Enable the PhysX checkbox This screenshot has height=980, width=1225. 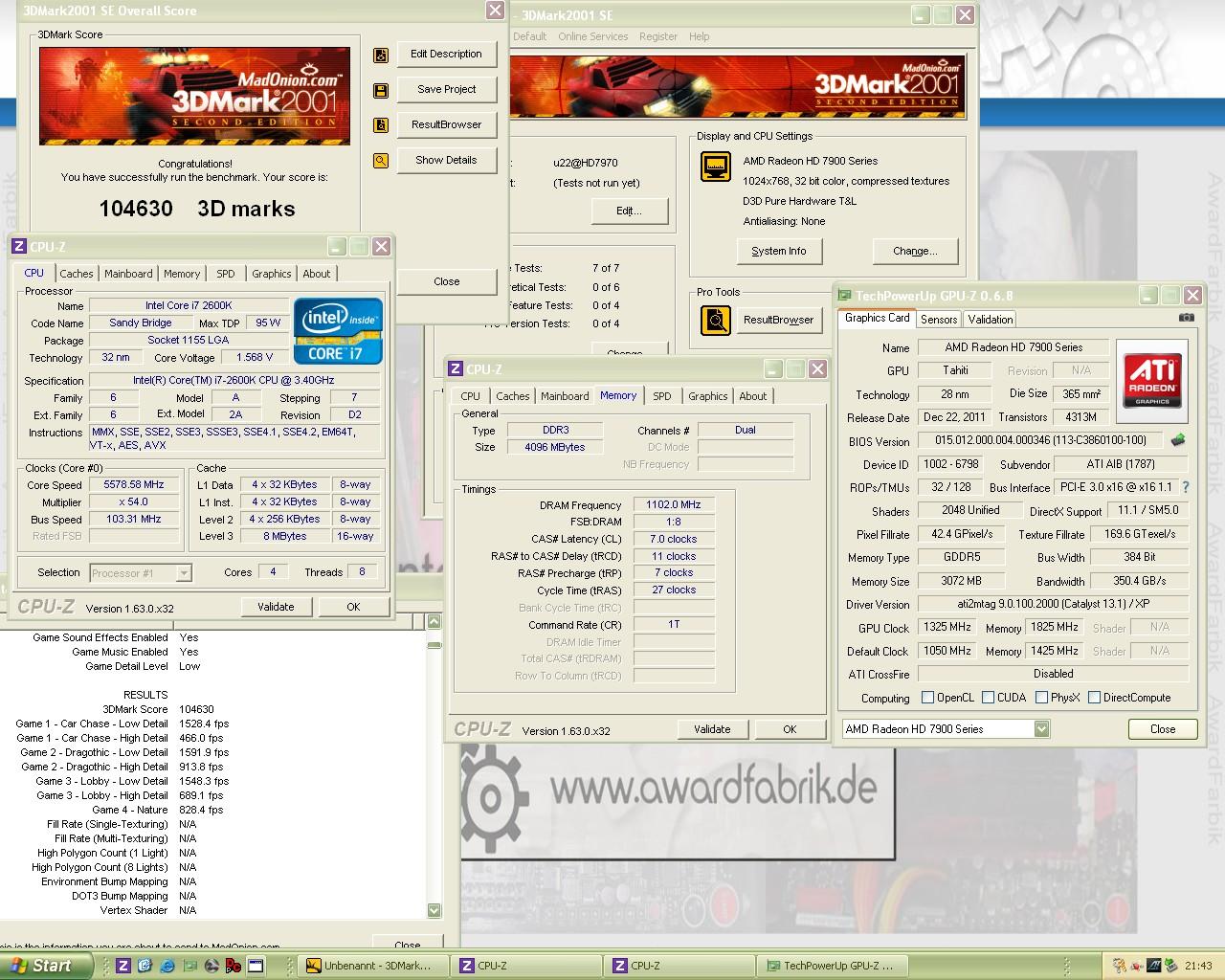click(x=1040, y=698)
